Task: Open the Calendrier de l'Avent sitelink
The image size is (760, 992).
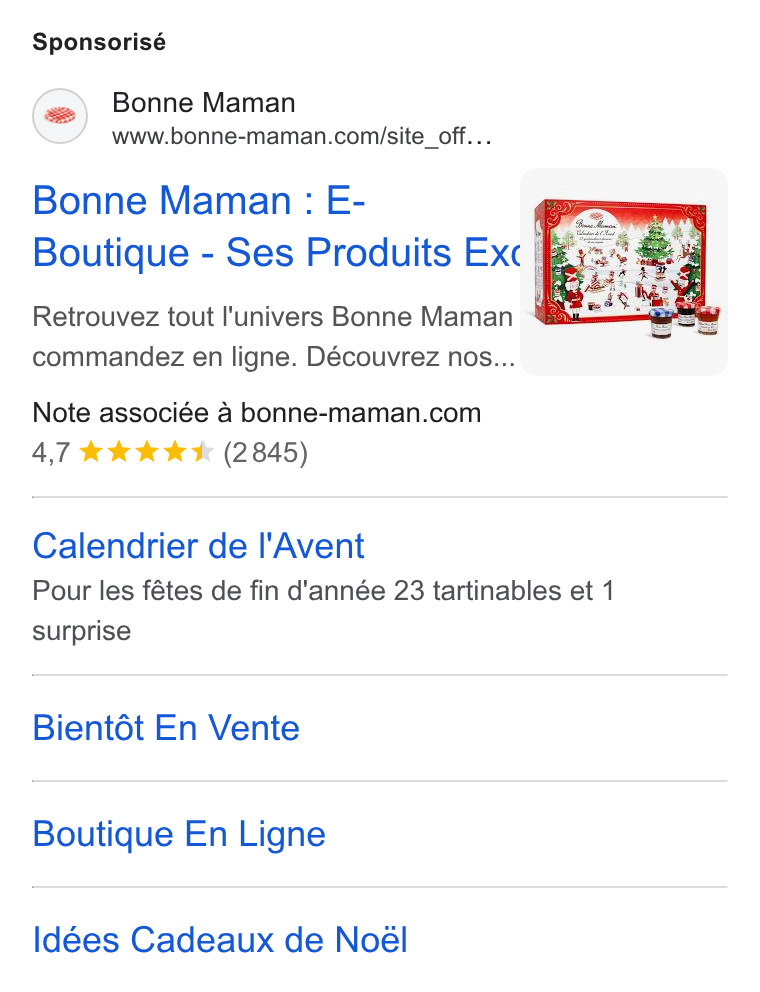Action: pyautogui.click(x=198, y=546)
